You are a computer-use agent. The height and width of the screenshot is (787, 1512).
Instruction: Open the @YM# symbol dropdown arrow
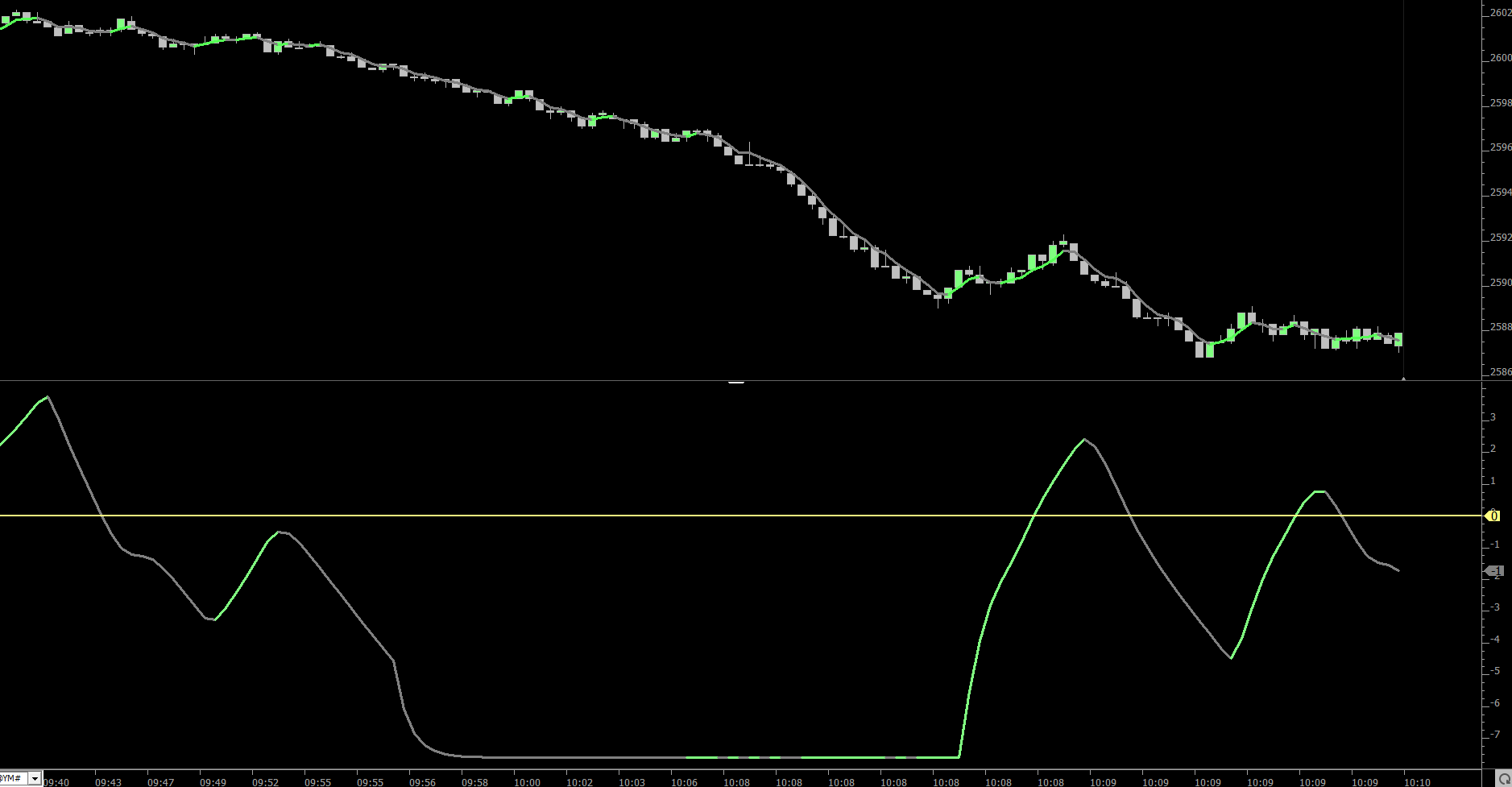(x=35, y=779)
